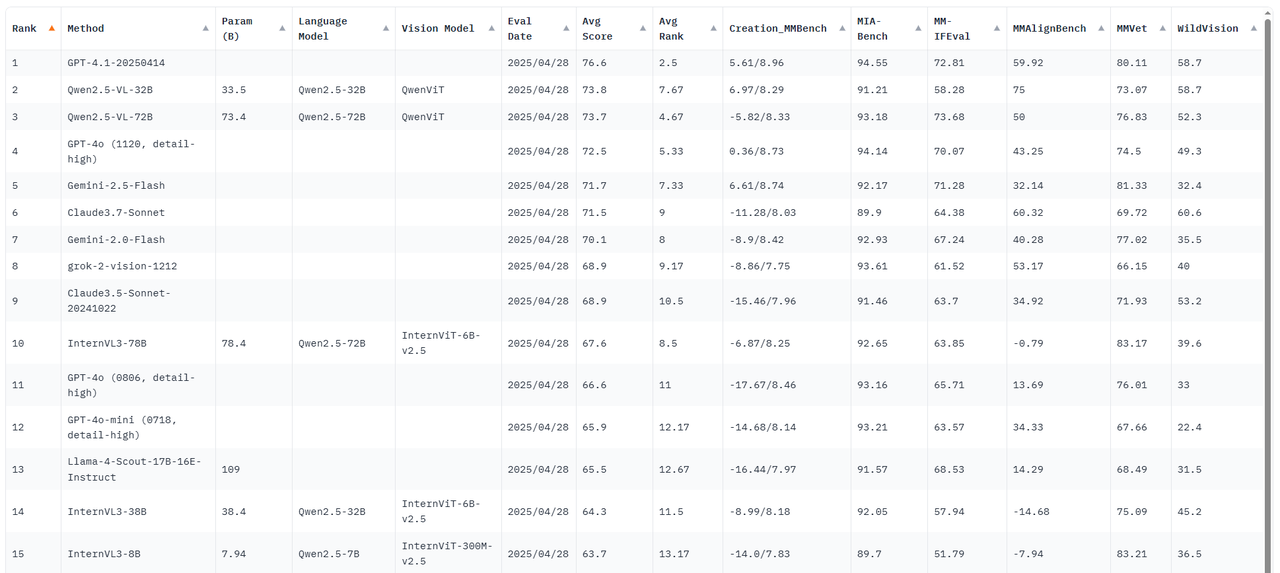Click MMVet value 81.33
Viewport: 1280px width, 573px height.
click(x=1132, y=185)
